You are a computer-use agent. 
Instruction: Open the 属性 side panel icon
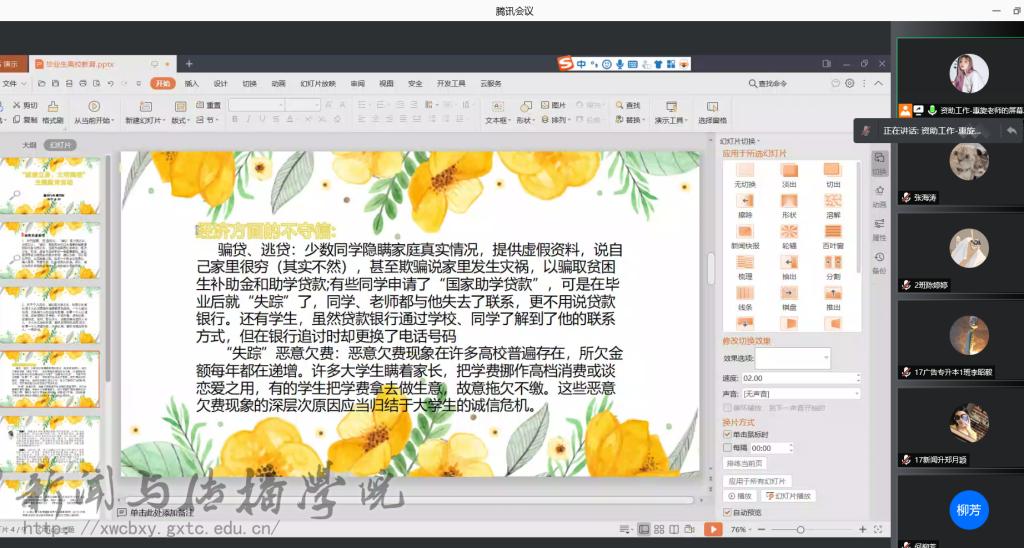[879, 229]
